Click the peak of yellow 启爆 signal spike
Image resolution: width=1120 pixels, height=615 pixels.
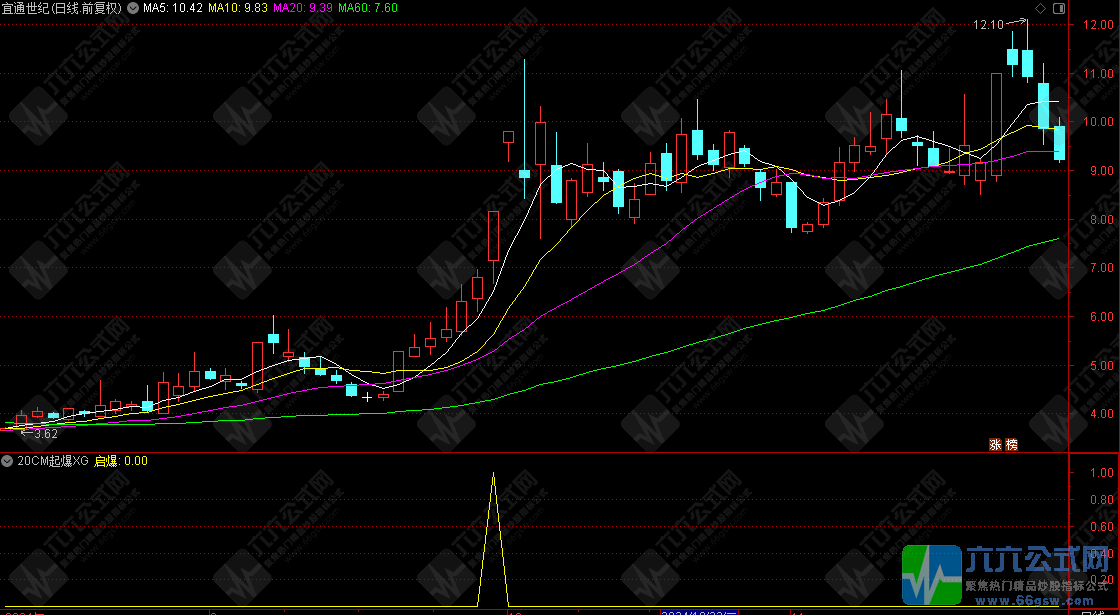coord(493,473)
